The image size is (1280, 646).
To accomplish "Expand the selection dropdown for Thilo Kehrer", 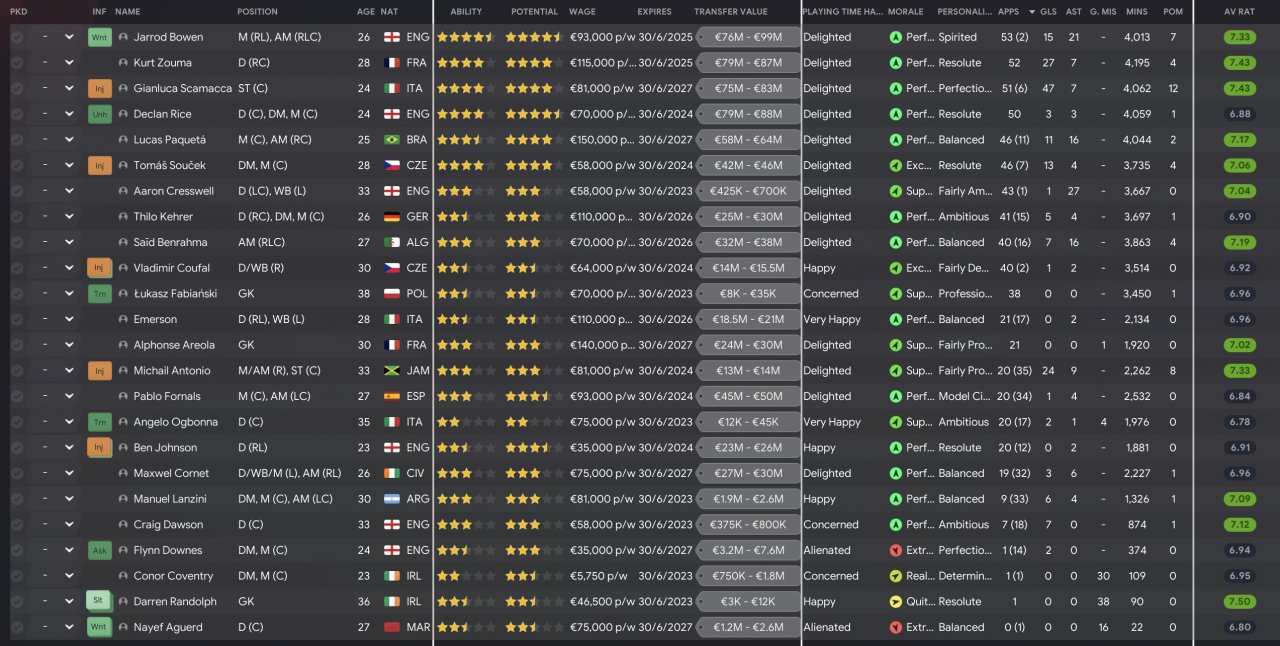I will tap(69, 217).
